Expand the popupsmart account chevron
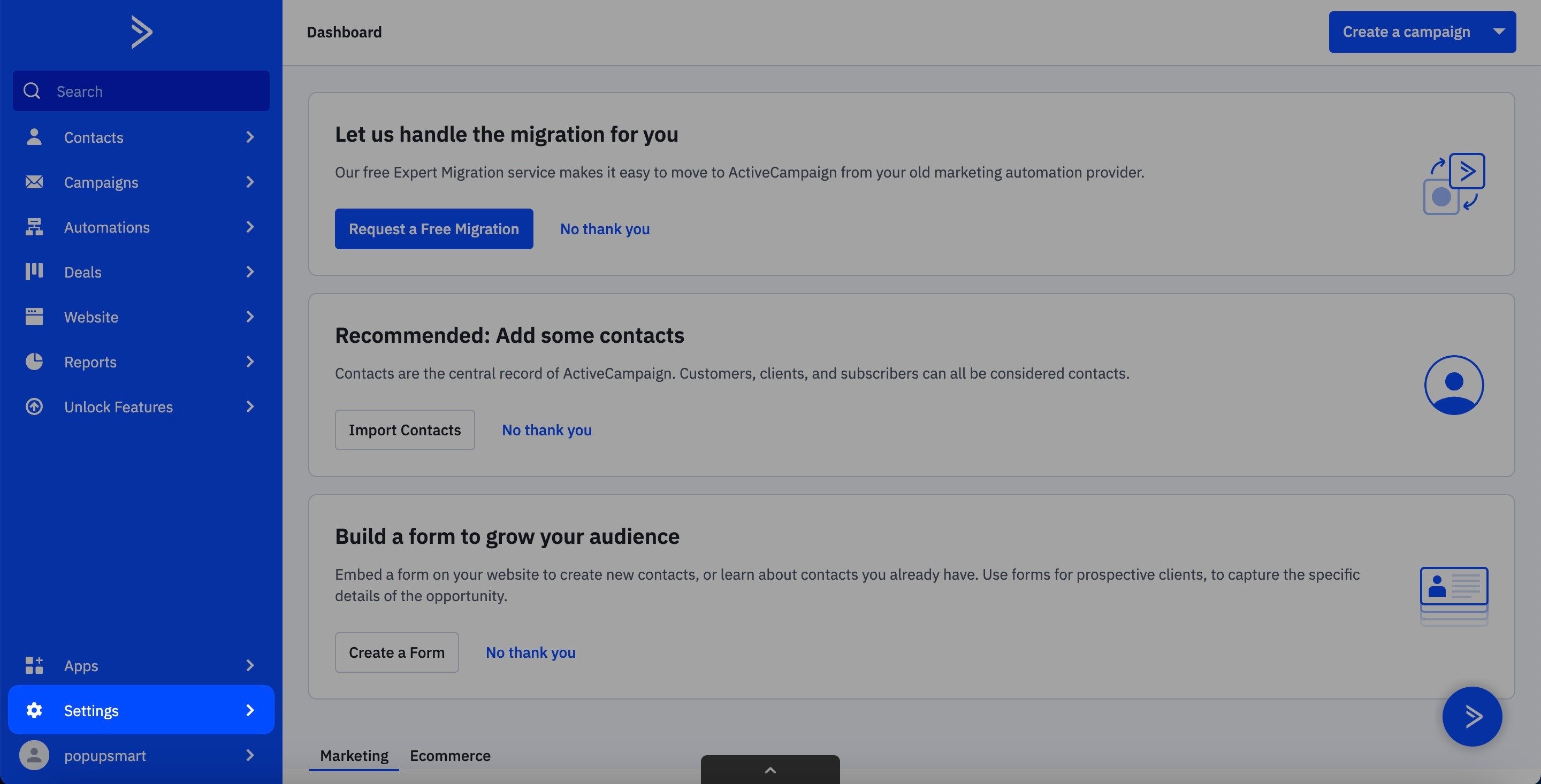 250,755
